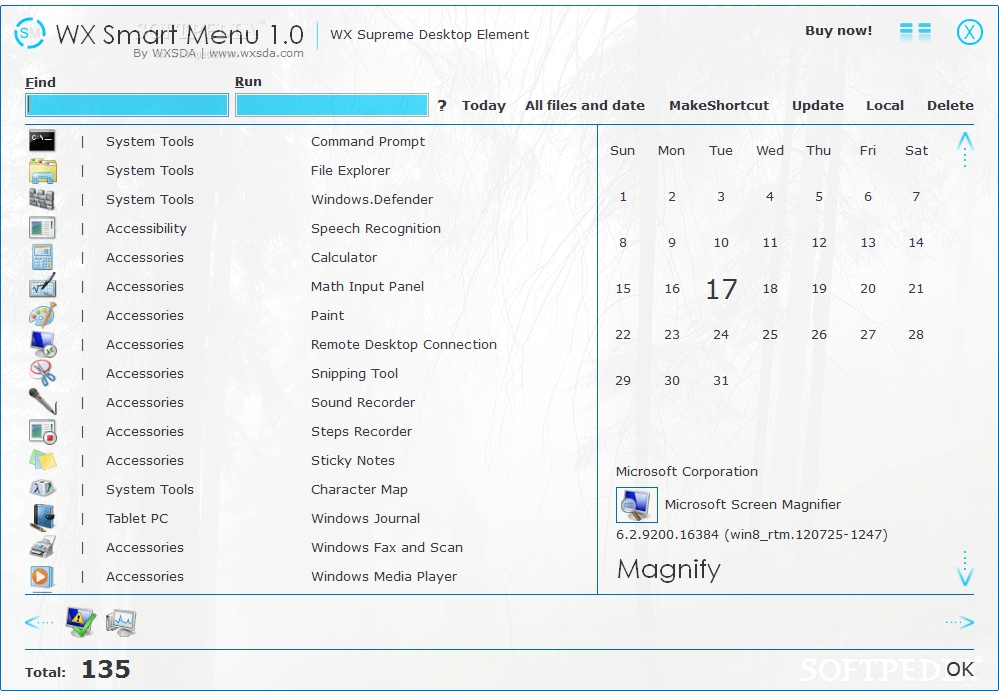Select the Windows Defender wall icon
Screen dimensions: 999x691
coord(42,199)
